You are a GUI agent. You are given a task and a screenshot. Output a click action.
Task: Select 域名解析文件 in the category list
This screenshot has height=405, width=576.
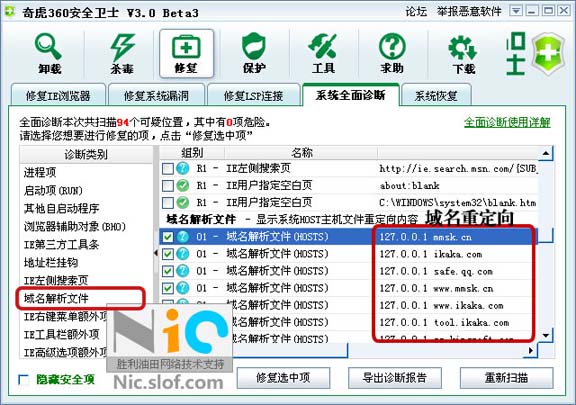[56, 298]
